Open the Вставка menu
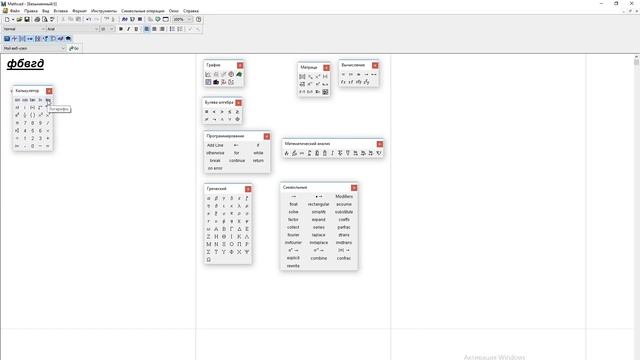 (61, 11)
